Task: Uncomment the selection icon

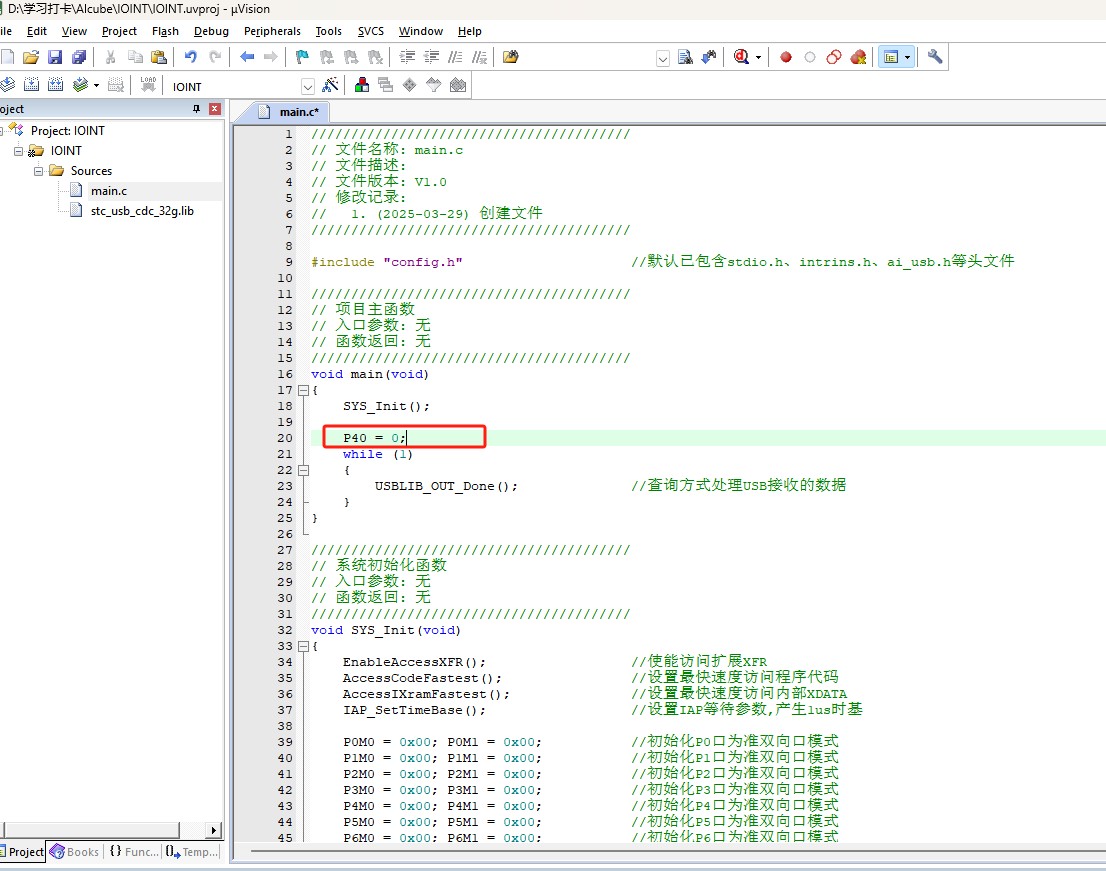Action: pyautogui.click(x=480, y=57)
